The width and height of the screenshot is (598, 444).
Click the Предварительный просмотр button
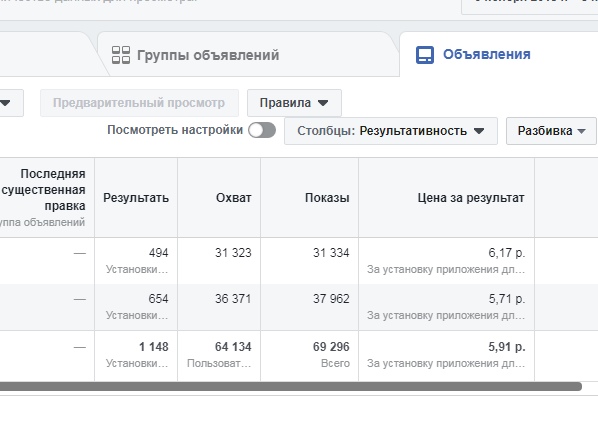click(x=139, y=103)
